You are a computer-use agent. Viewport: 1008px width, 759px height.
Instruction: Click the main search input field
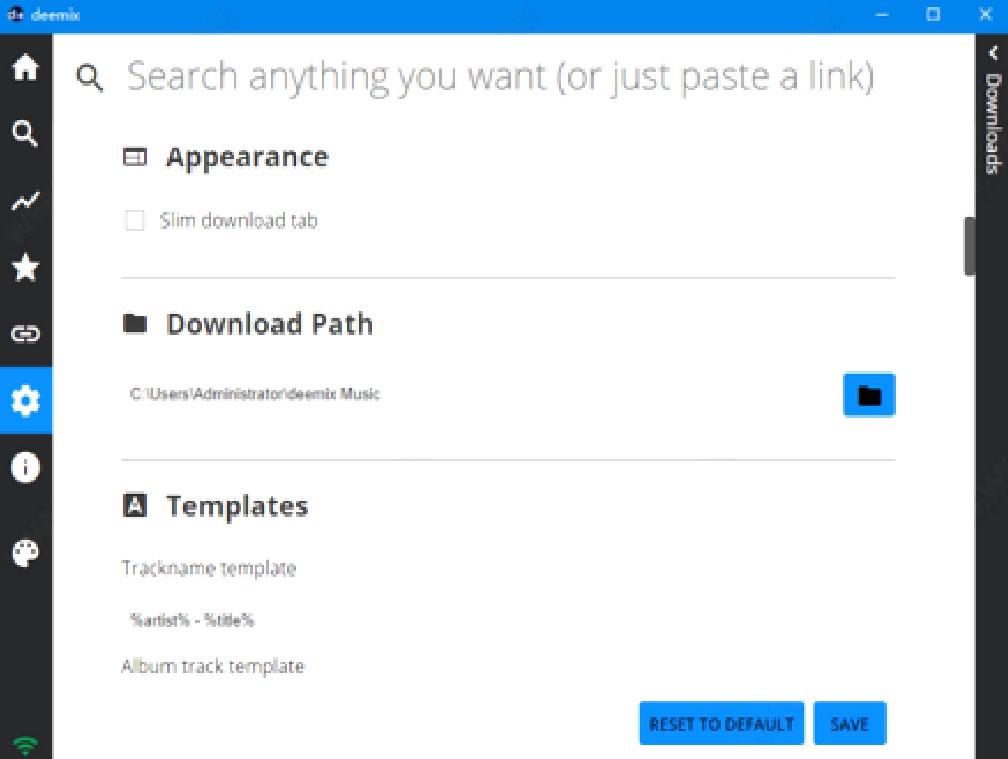click(x=500, y=77)
